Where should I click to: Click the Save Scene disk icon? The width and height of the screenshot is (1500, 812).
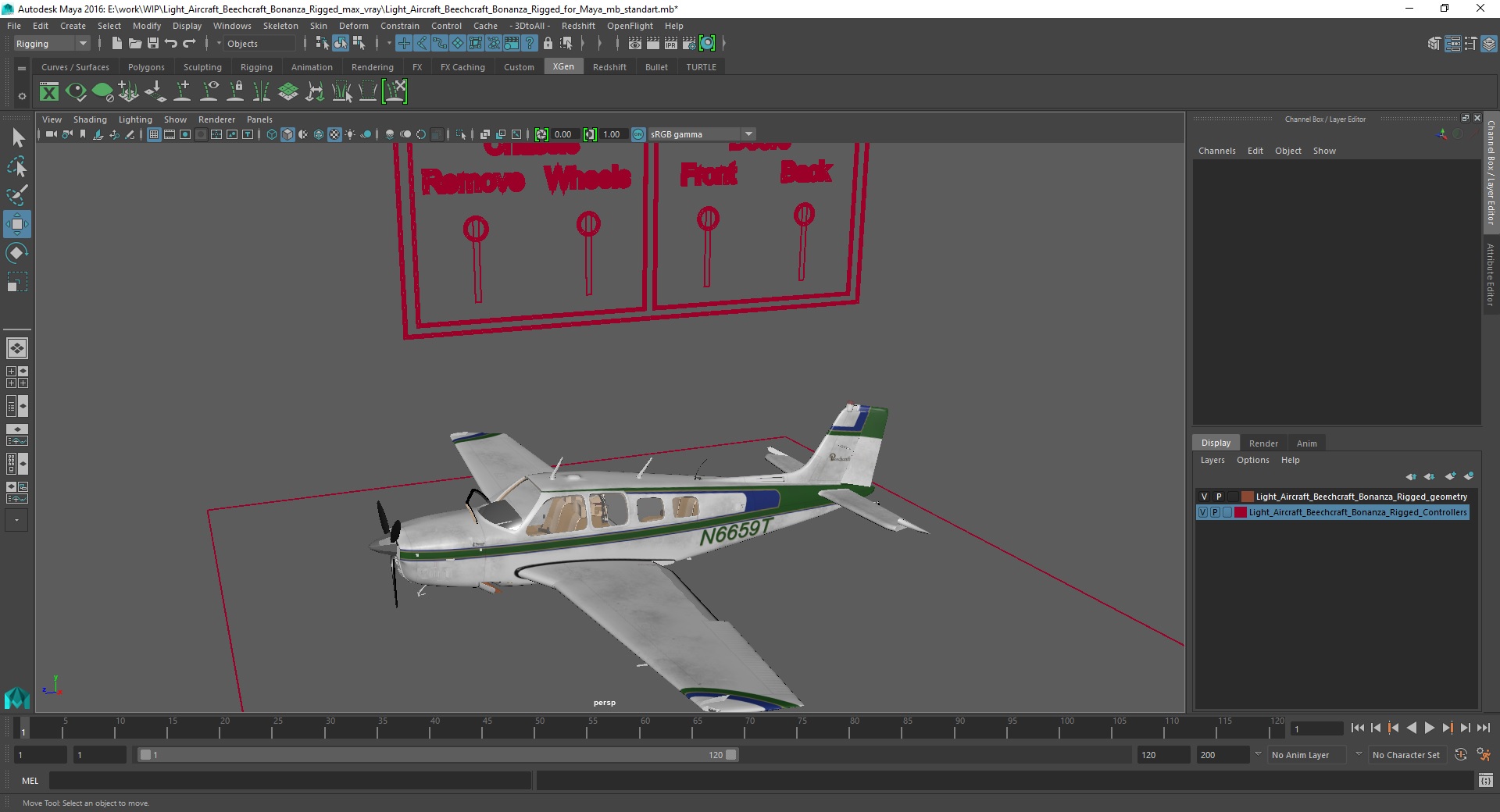click(x=153, y=44)
